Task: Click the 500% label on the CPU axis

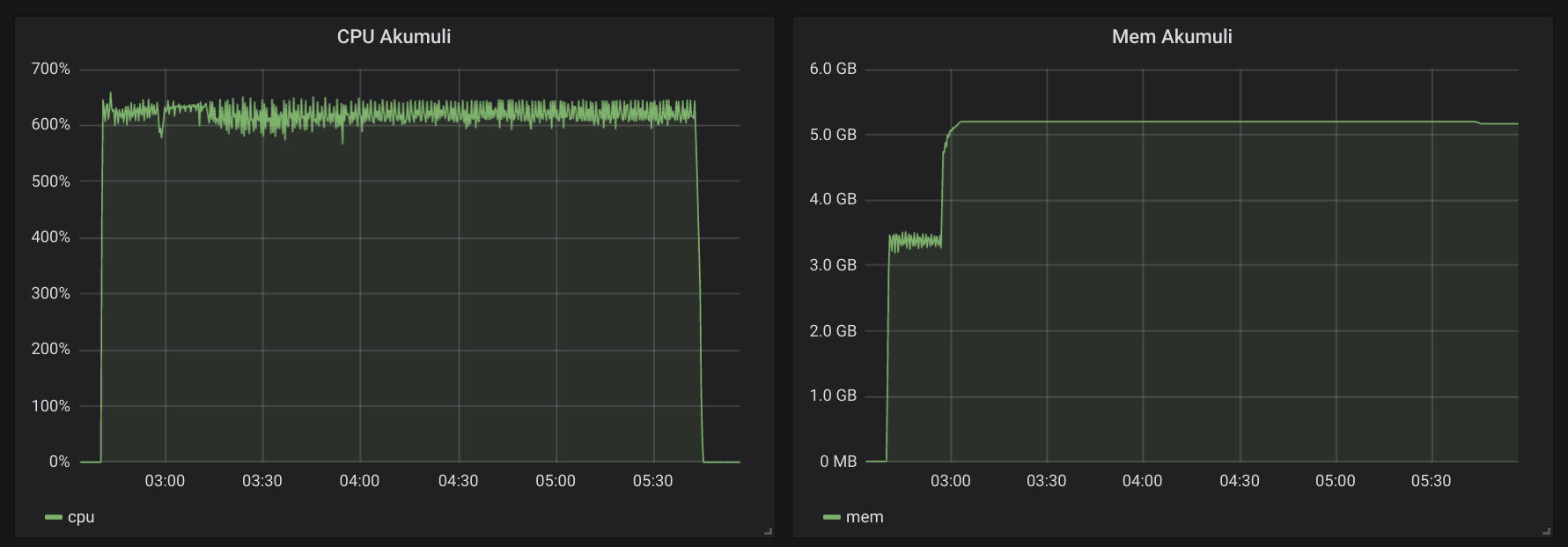Action: coord(51,181)
